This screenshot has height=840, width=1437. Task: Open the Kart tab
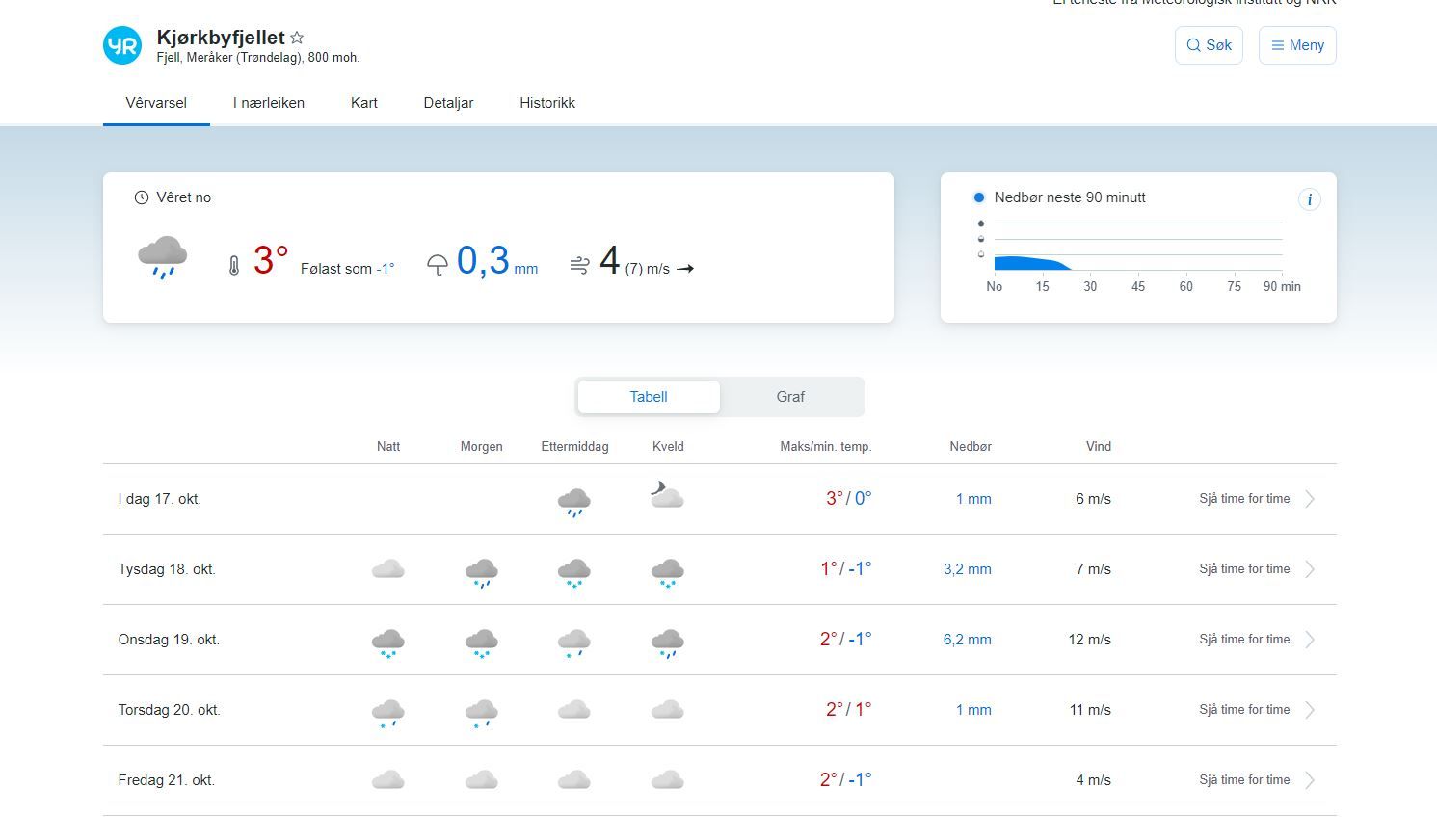coord(363,102)
